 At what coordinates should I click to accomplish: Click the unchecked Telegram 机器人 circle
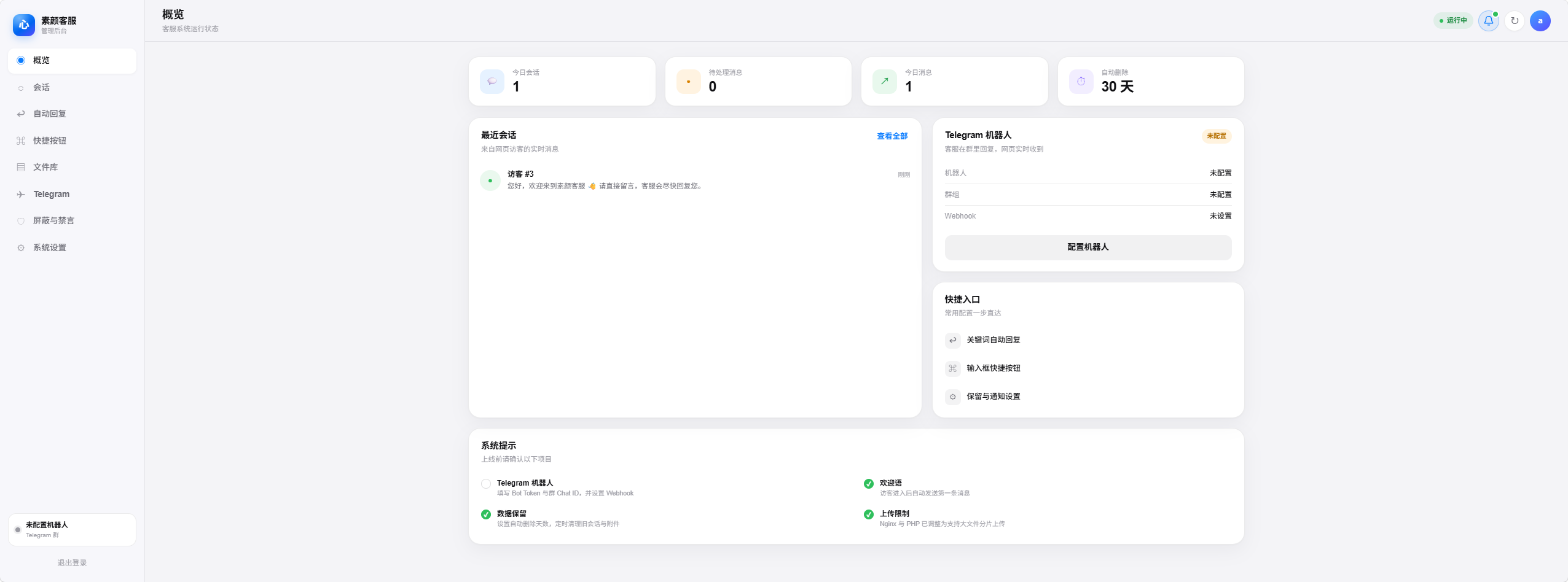tap(486, 484)
